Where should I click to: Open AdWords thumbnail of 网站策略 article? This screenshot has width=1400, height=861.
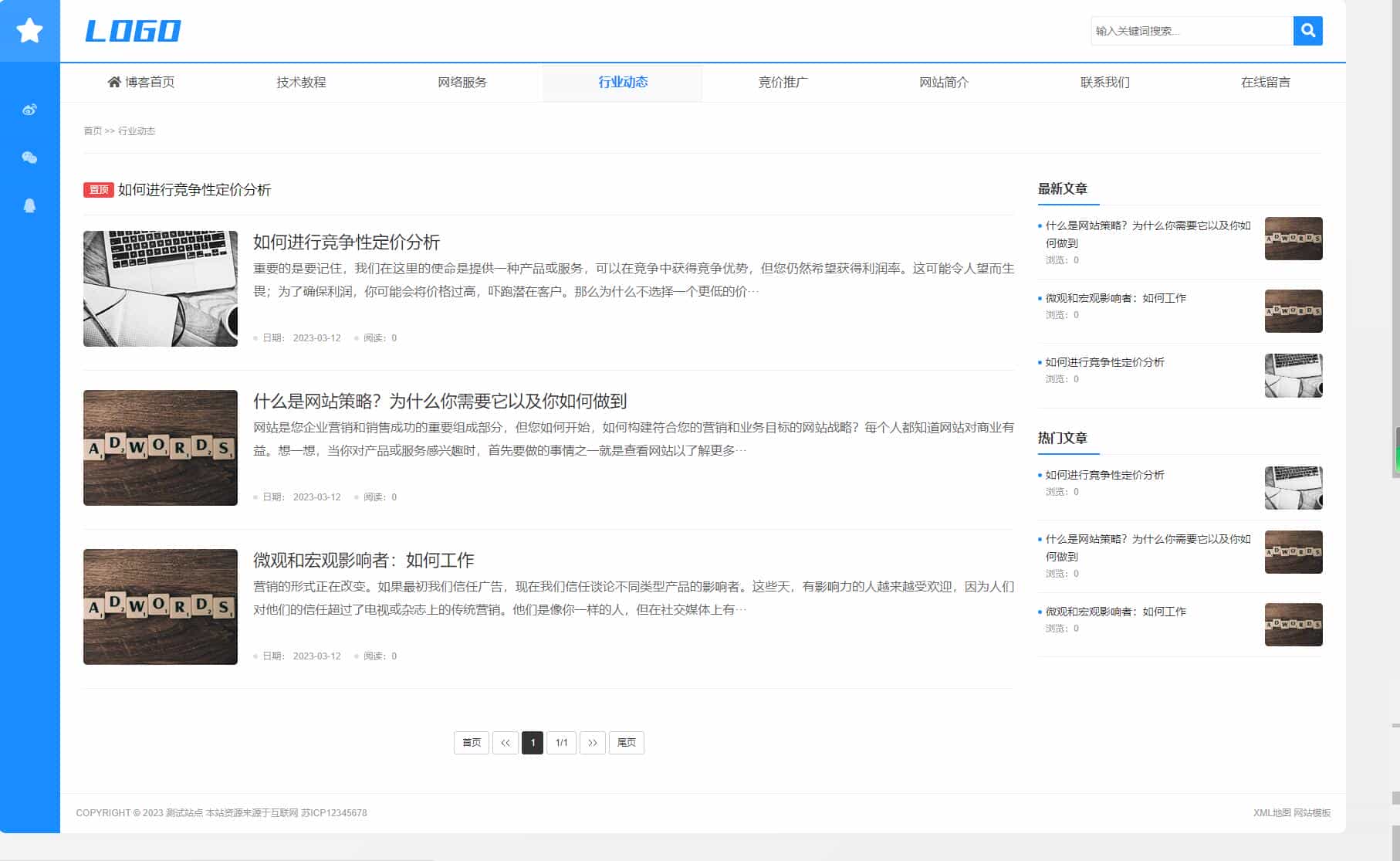(x=161, y=448)
